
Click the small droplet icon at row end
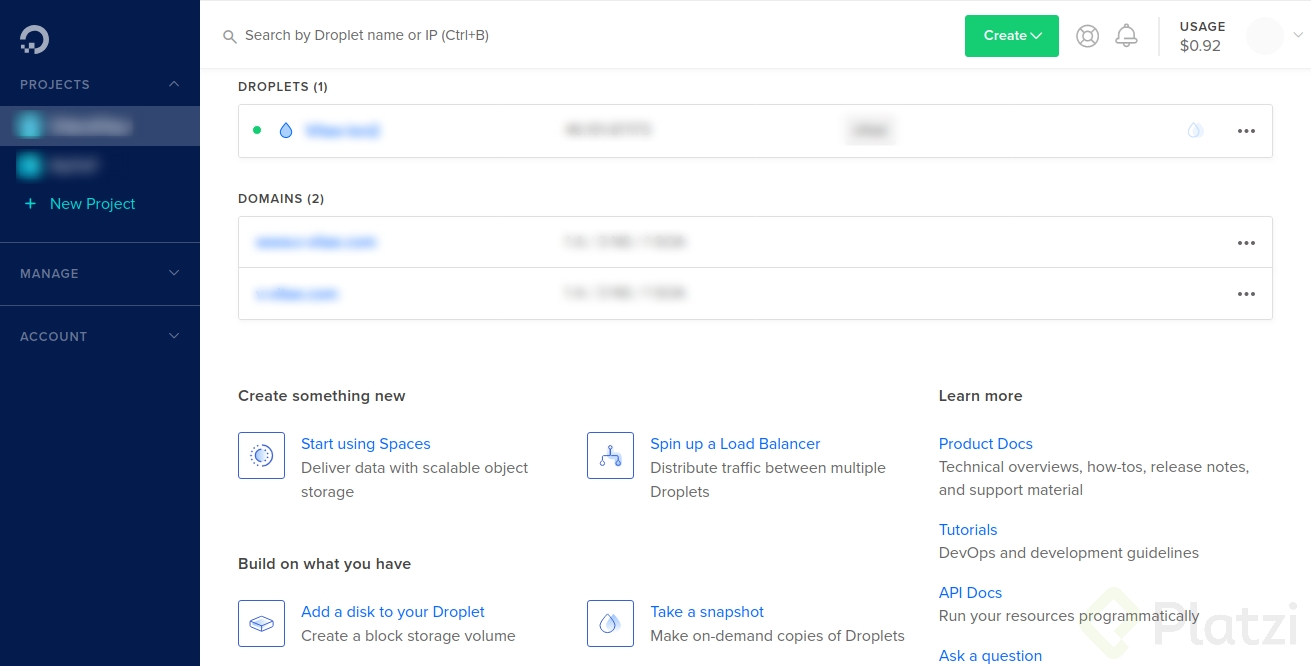point(1194,130)
